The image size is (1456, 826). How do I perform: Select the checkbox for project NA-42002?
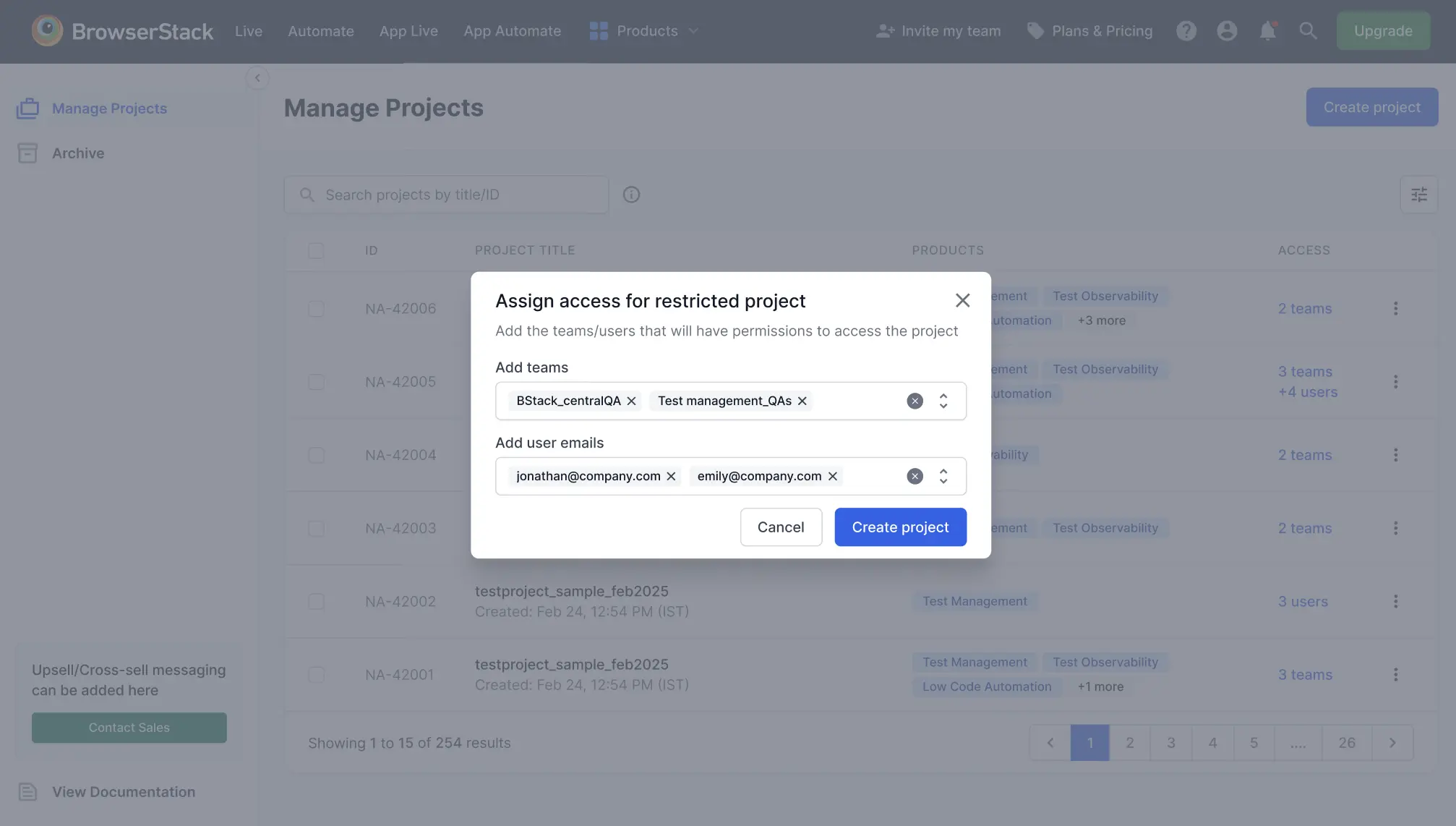tap(316, 602)
